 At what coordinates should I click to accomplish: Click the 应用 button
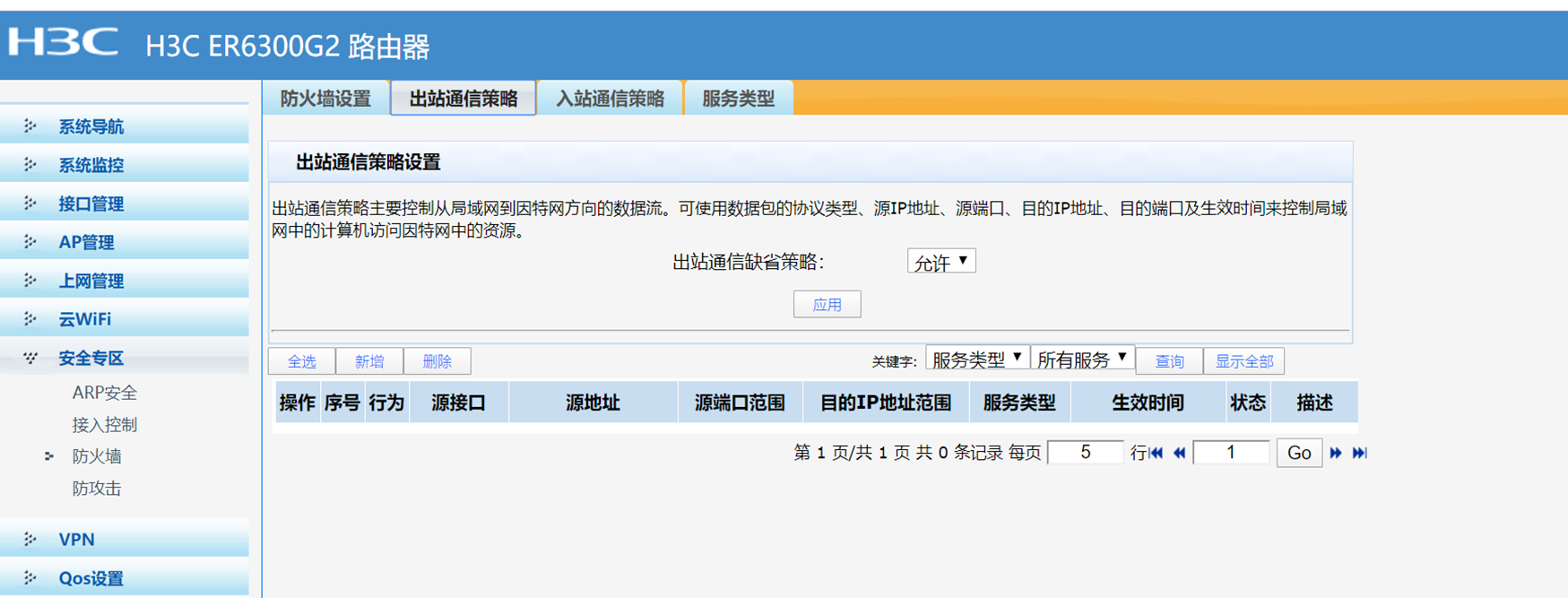click(827, 305)
